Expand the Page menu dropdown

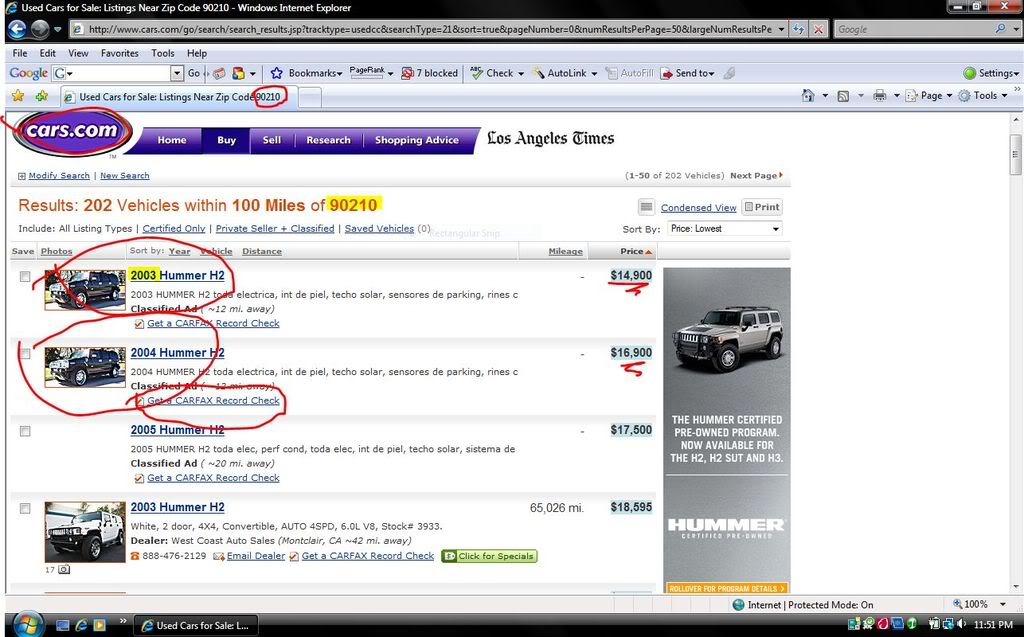949,96
